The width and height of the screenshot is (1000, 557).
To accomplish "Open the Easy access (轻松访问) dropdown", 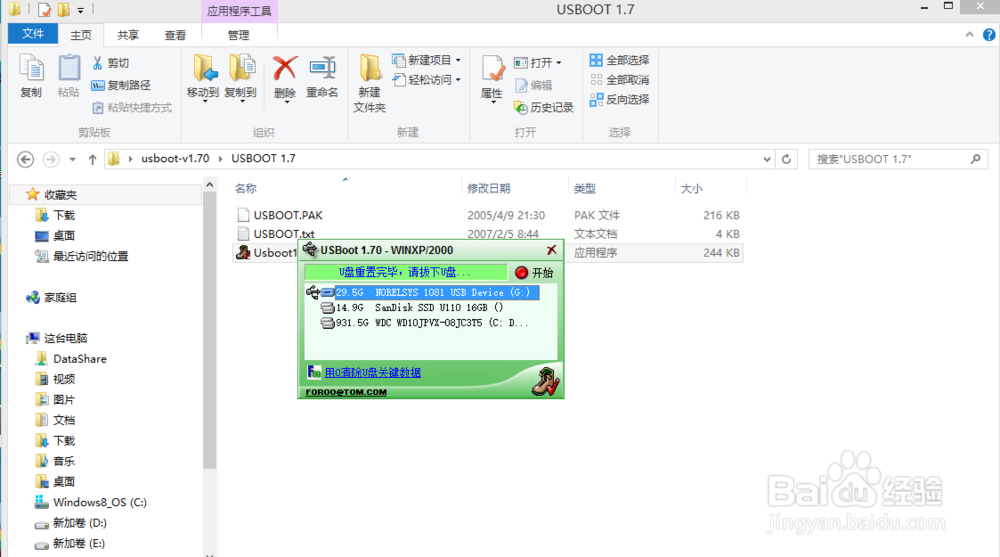I will [426, 80].
